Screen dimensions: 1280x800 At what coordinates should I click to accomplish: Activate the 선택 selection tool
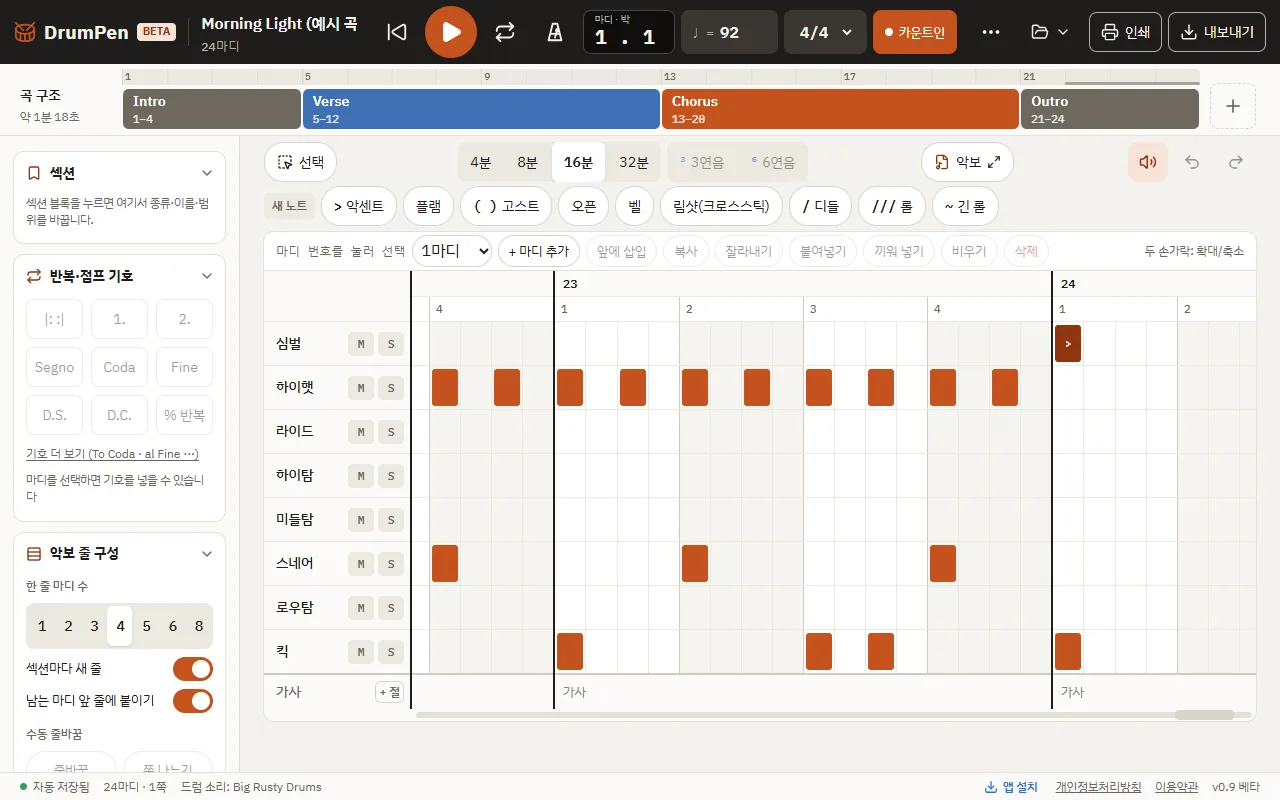tap(300, 162)
